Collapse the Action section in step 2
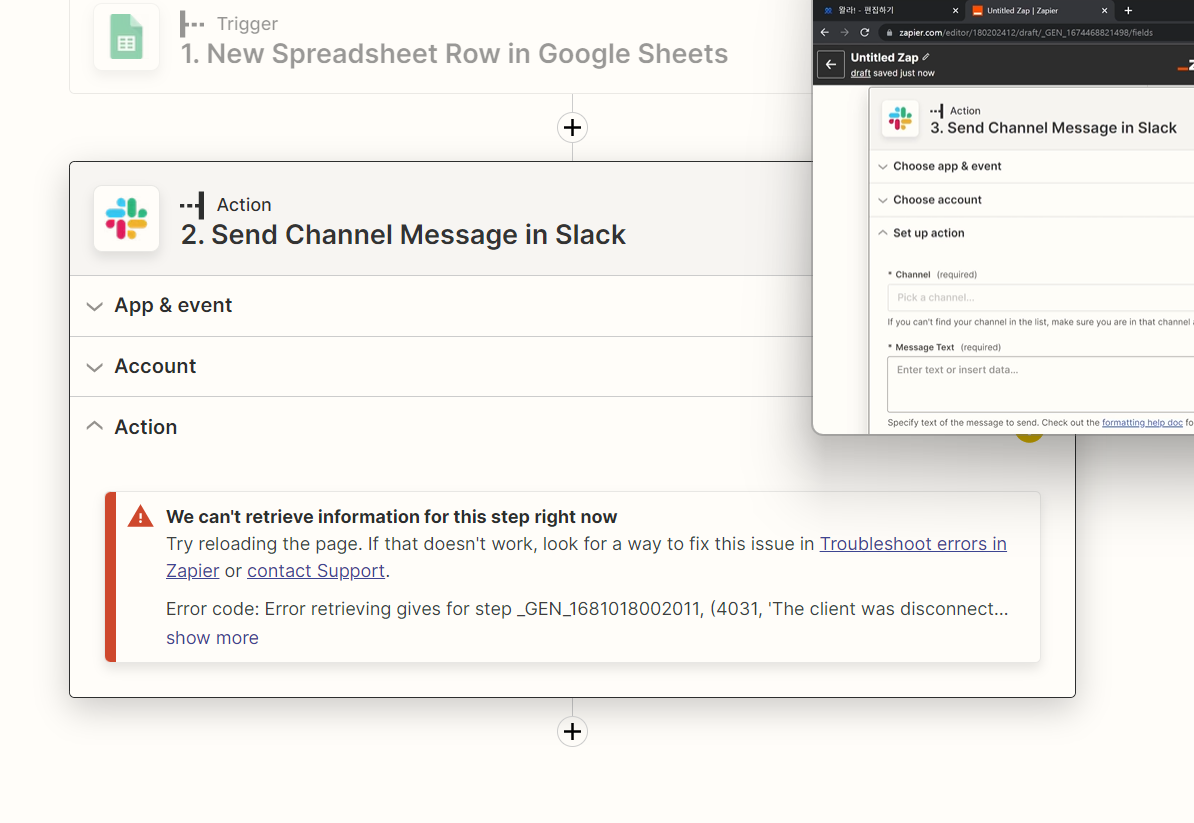This screenshot has width=1194, height=823. [94, 426]
